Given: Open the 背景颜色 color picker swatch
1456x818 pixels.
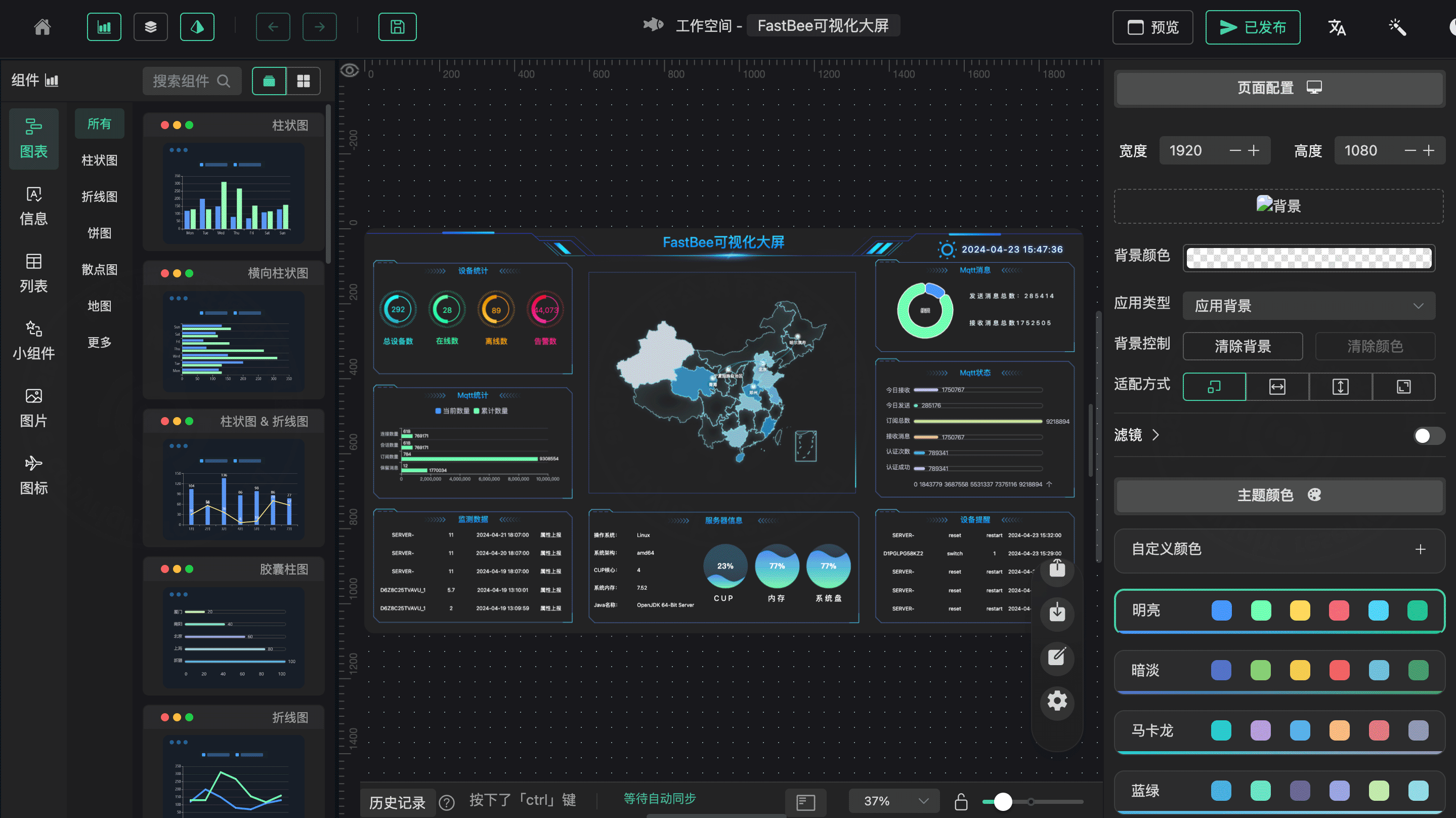Looking at the screenshot, I should pyautogui.click(x=1309, y=259).
